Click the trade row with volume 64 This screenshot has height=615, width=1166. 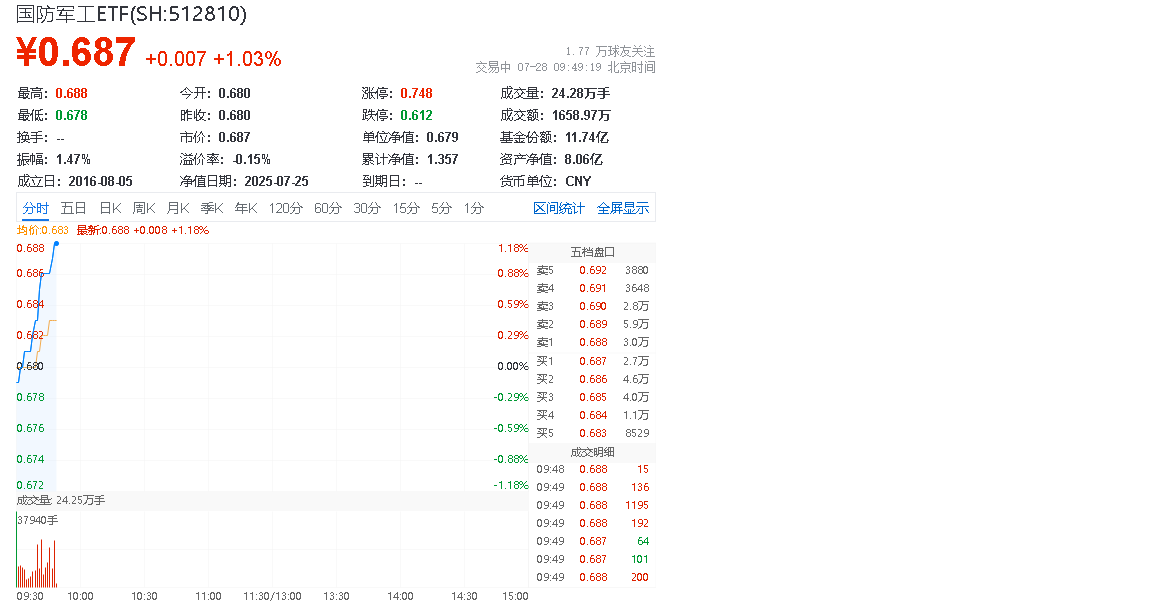(x=593, y=541)
